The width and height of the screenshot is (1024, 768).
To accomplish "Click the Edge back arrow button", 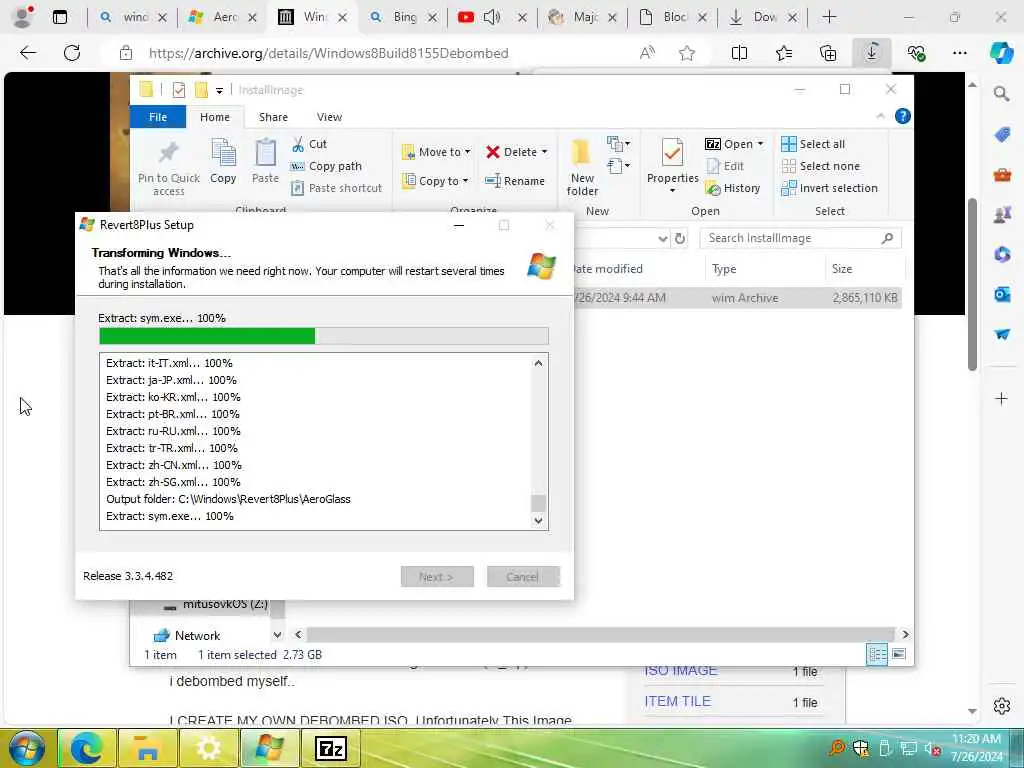I will (x=28, y=53).
